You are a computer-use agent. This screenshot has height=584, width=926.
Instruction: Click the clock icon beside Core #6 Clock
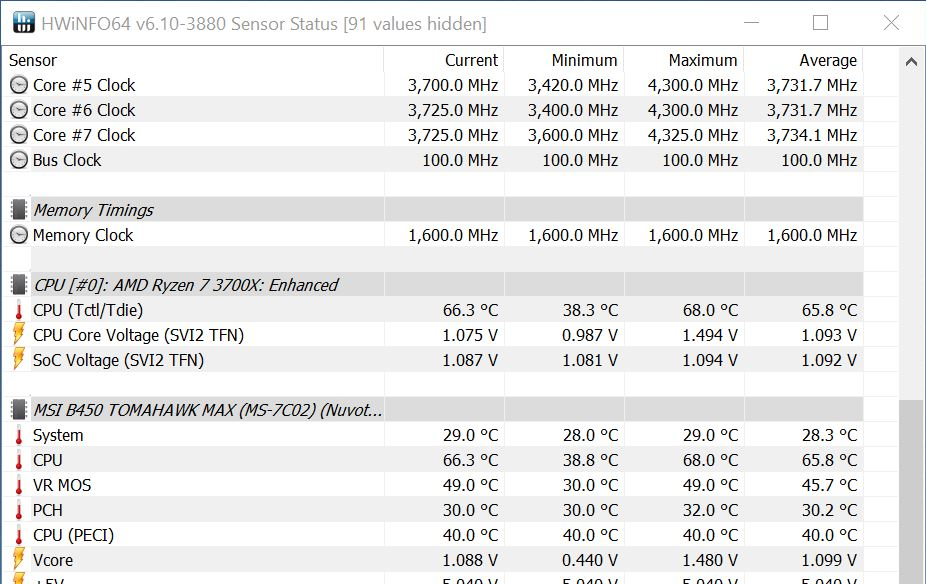pyautogui.click(x=19, y=110)
